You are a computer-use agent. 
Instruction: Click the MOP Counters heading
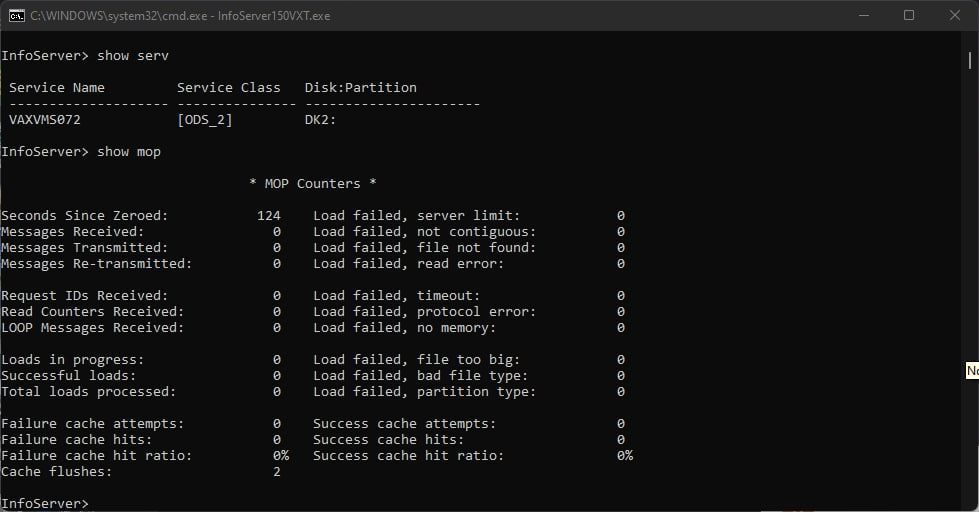[x=312, y=184]
